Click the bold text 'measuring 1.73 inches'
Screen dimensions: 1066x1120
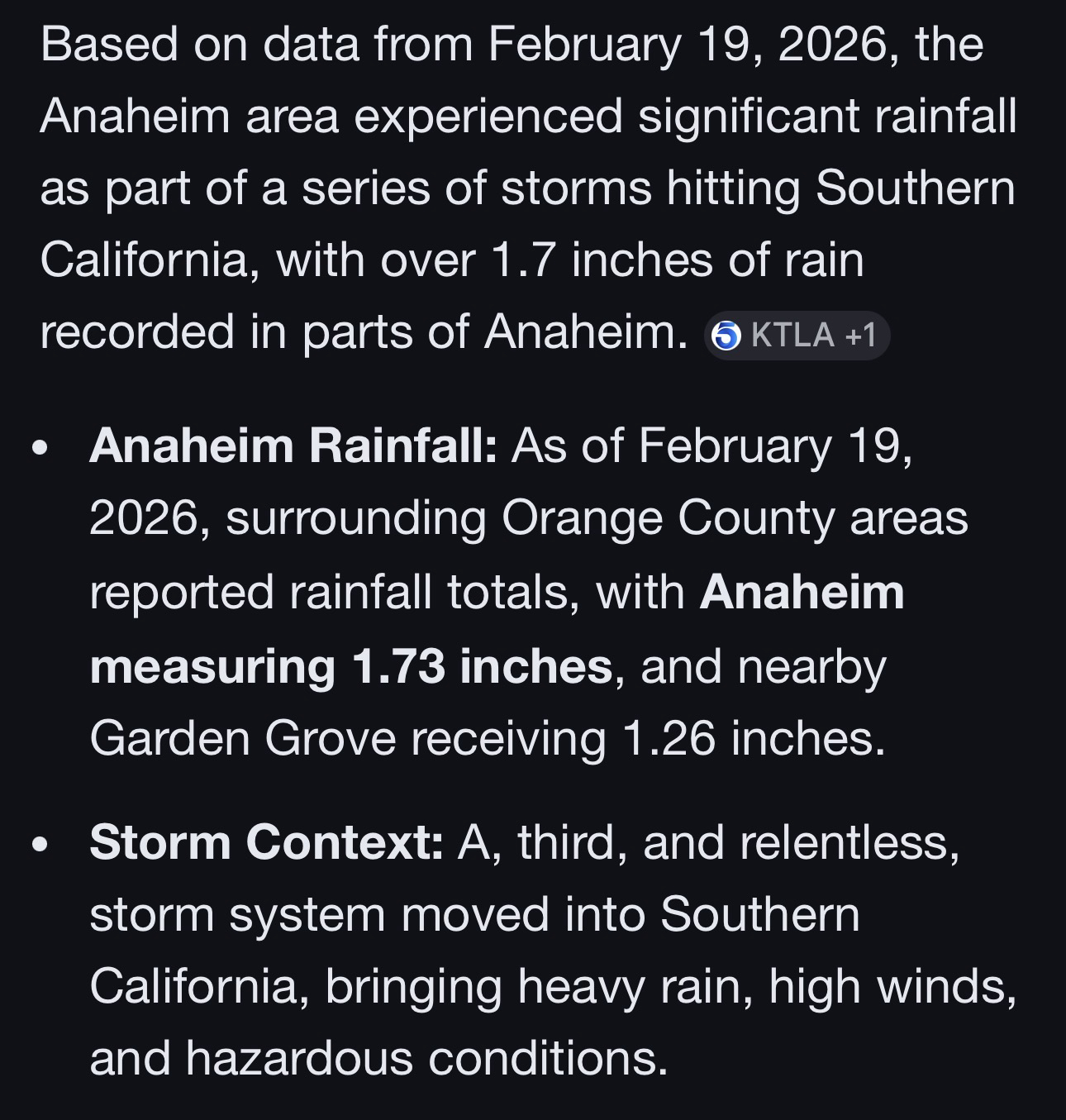pyautogui.click(x=350, y=666)
